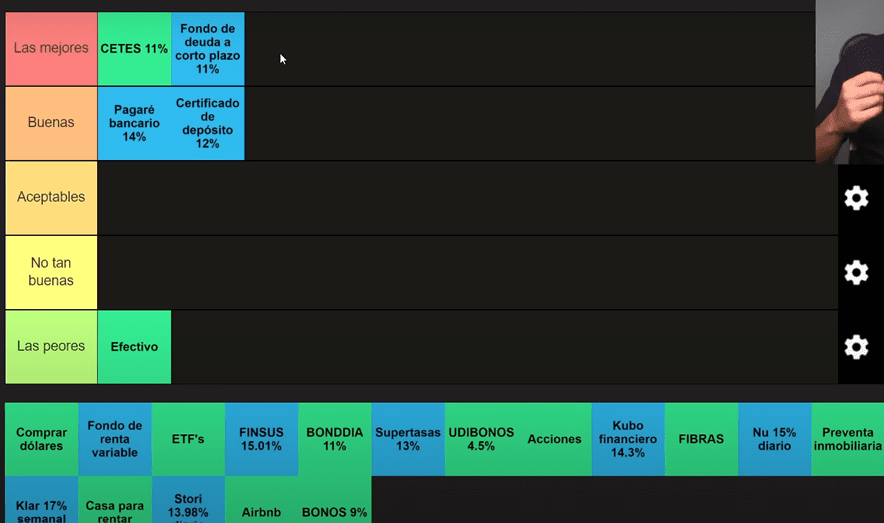Click the yellow No tan buenas label
The width and height of the screenshot is (884, 523).
point(51,272)
